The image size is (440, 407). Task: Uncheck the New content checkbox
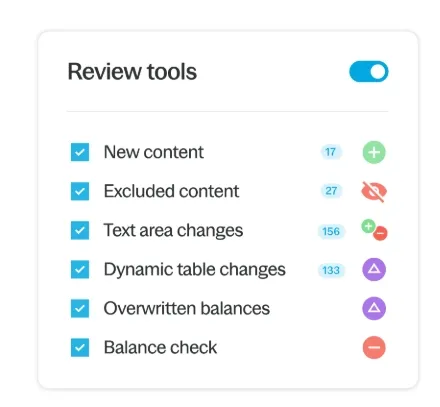pyautogui.click(x=80, y=152)
